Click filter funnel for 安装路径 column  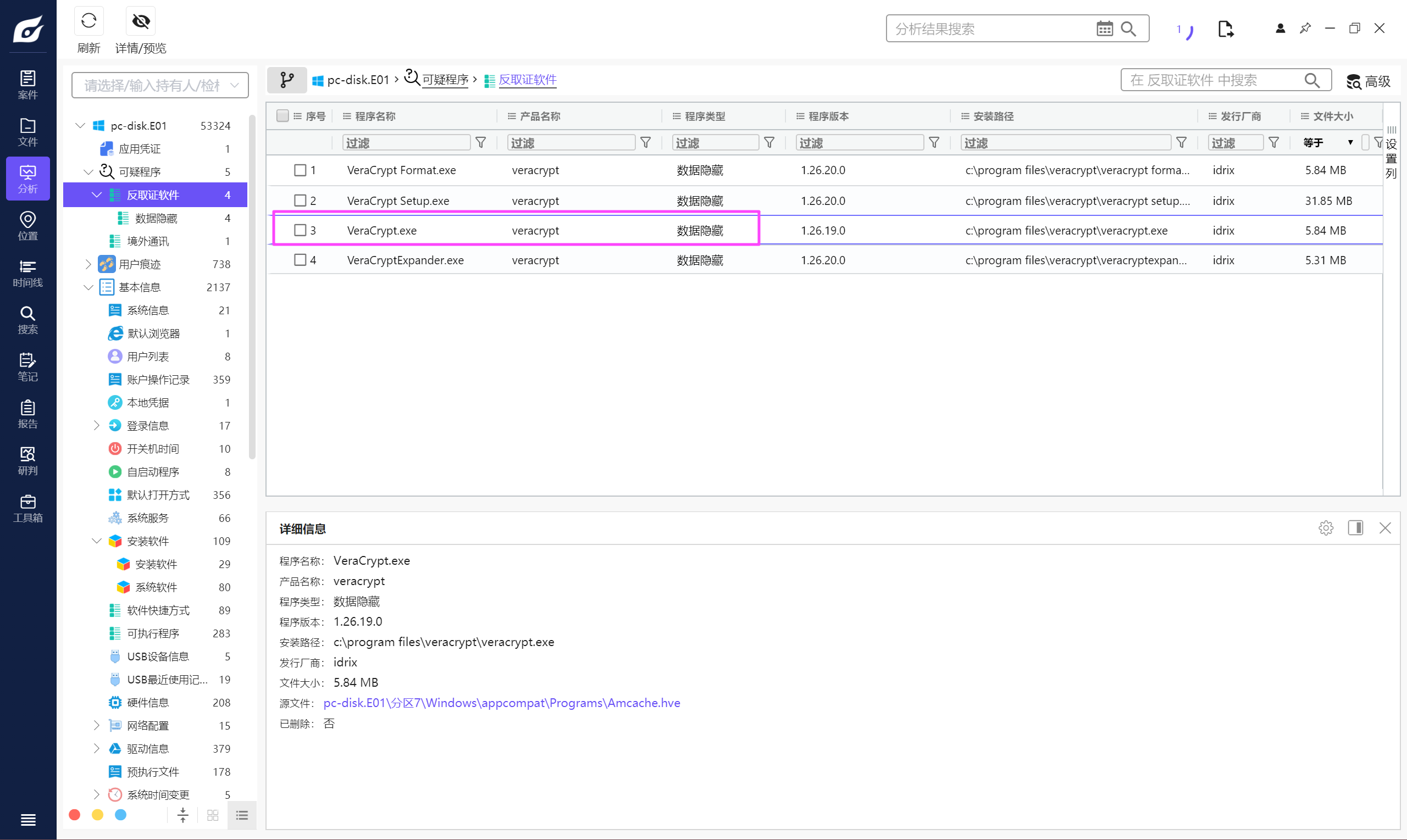click(x=1182, y=143)
